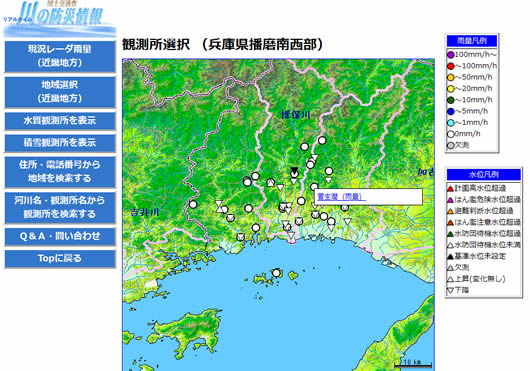Image resolution: width=530 pixels, height=371 pixels.
Task: Click the easternmost downward triangle water level marker
Action: (347, 222)
